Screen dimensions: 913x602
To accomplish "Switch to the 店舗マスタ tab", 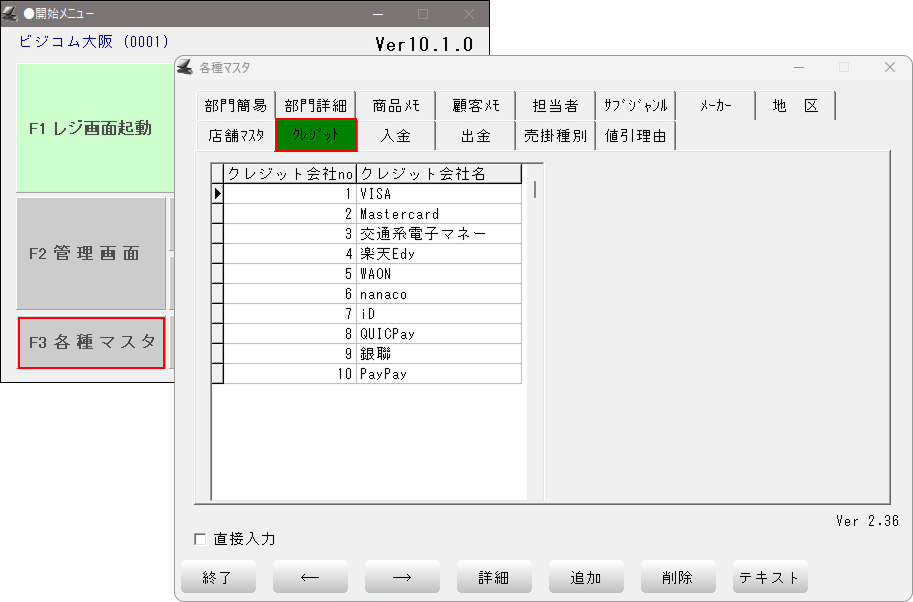I will pos(236,136).
